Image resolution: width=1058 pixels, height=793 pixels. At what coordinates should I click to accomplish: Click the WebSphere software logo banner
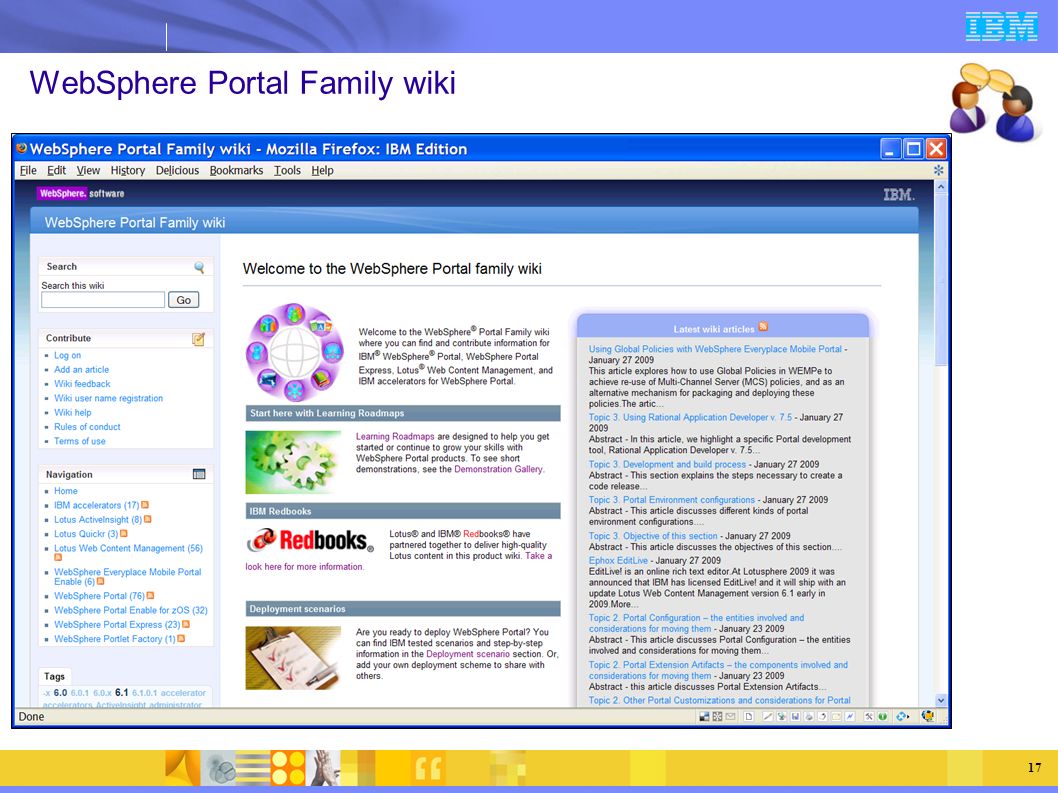(81, 193)
